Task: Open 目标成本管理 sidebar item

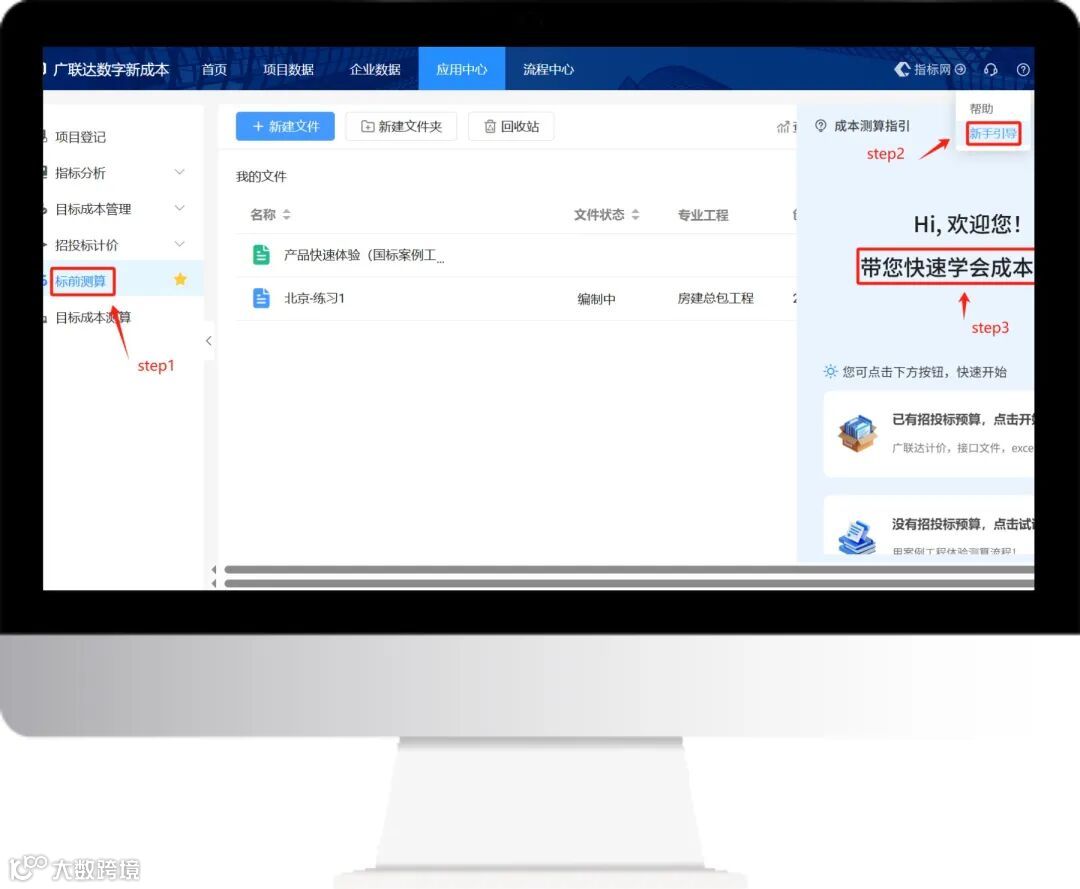Action: tap(93, 209)
